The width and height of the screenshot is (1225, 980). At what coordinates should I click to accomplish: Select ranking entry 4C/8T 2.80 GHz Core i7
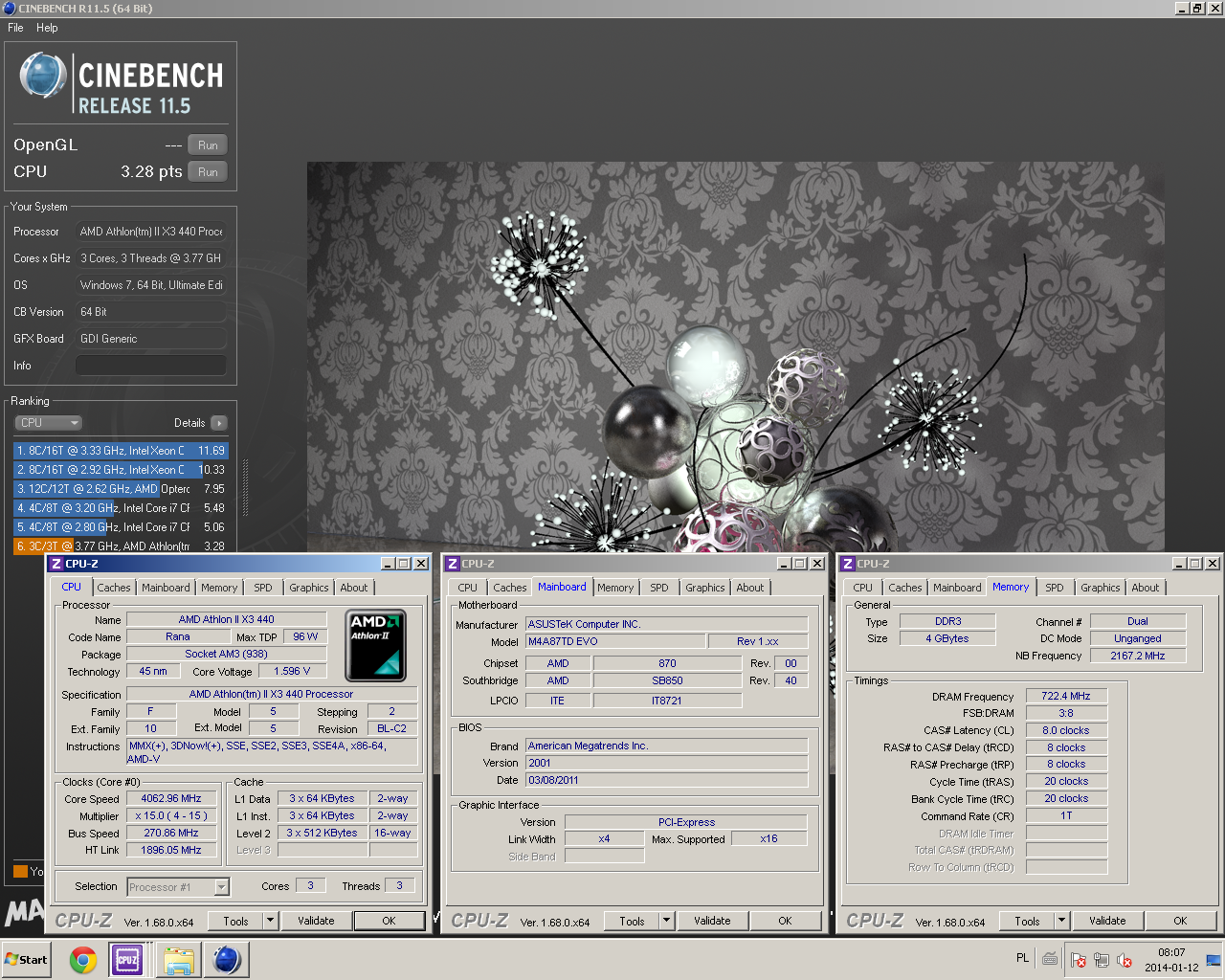[121, 527]
